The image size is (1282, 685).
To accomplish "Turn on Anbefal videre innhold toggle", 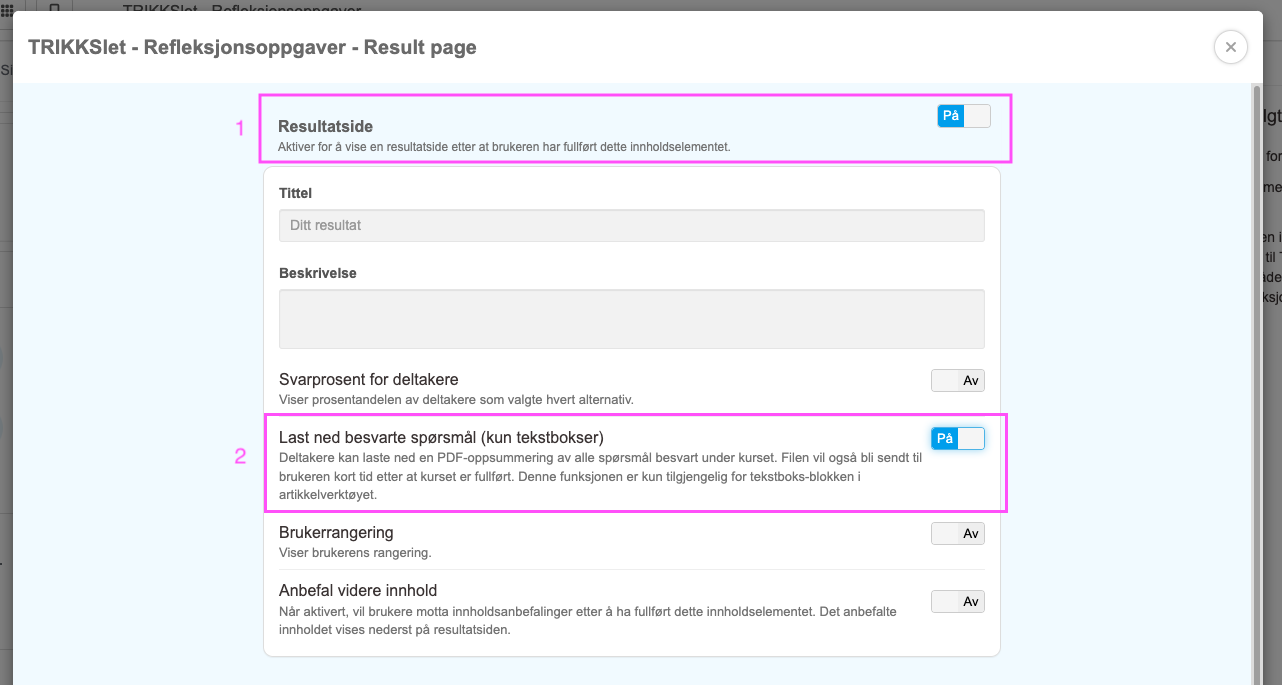I will click(x=958, y=601).
